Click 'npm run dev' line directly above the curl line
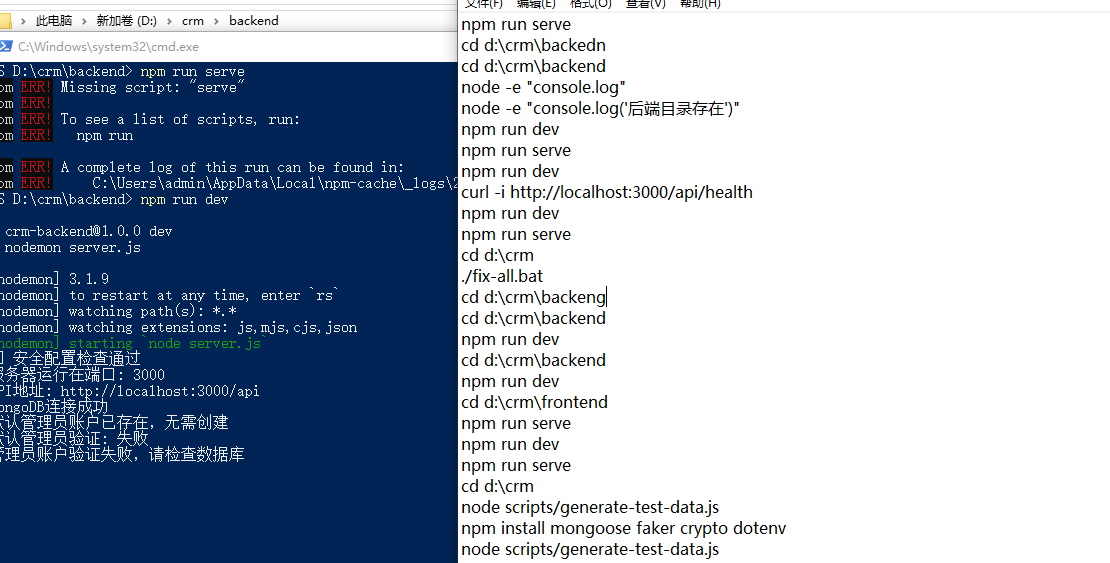Viewport: 1110px width, 563px height. (510, 171)
